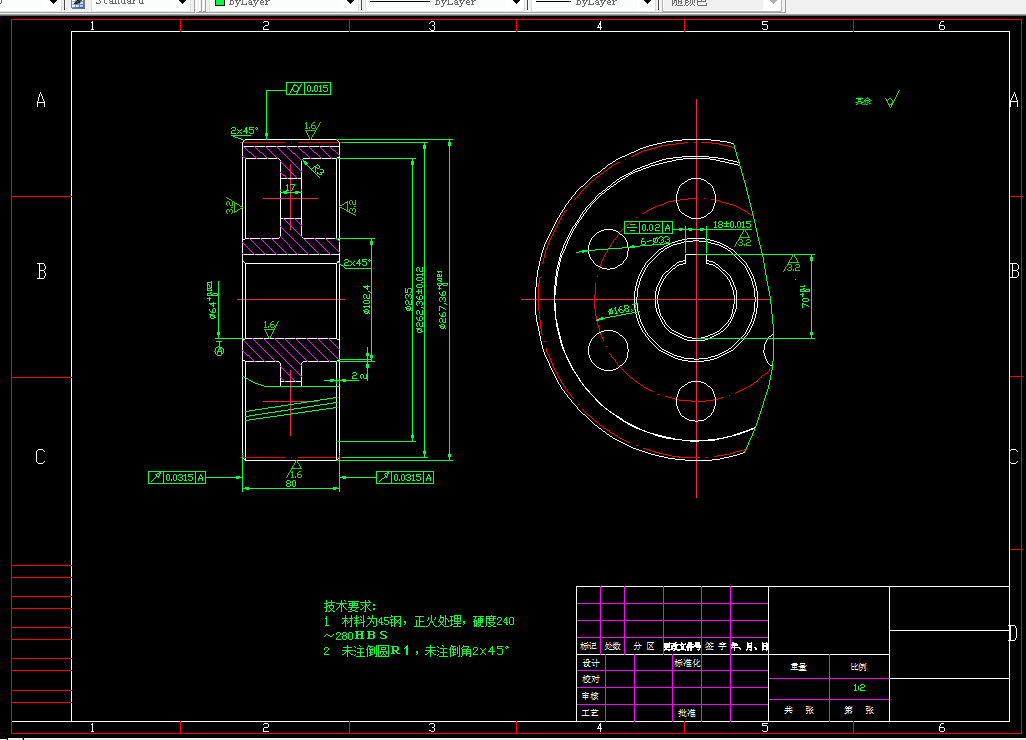Select zone number 6 on bottom border

942,728
